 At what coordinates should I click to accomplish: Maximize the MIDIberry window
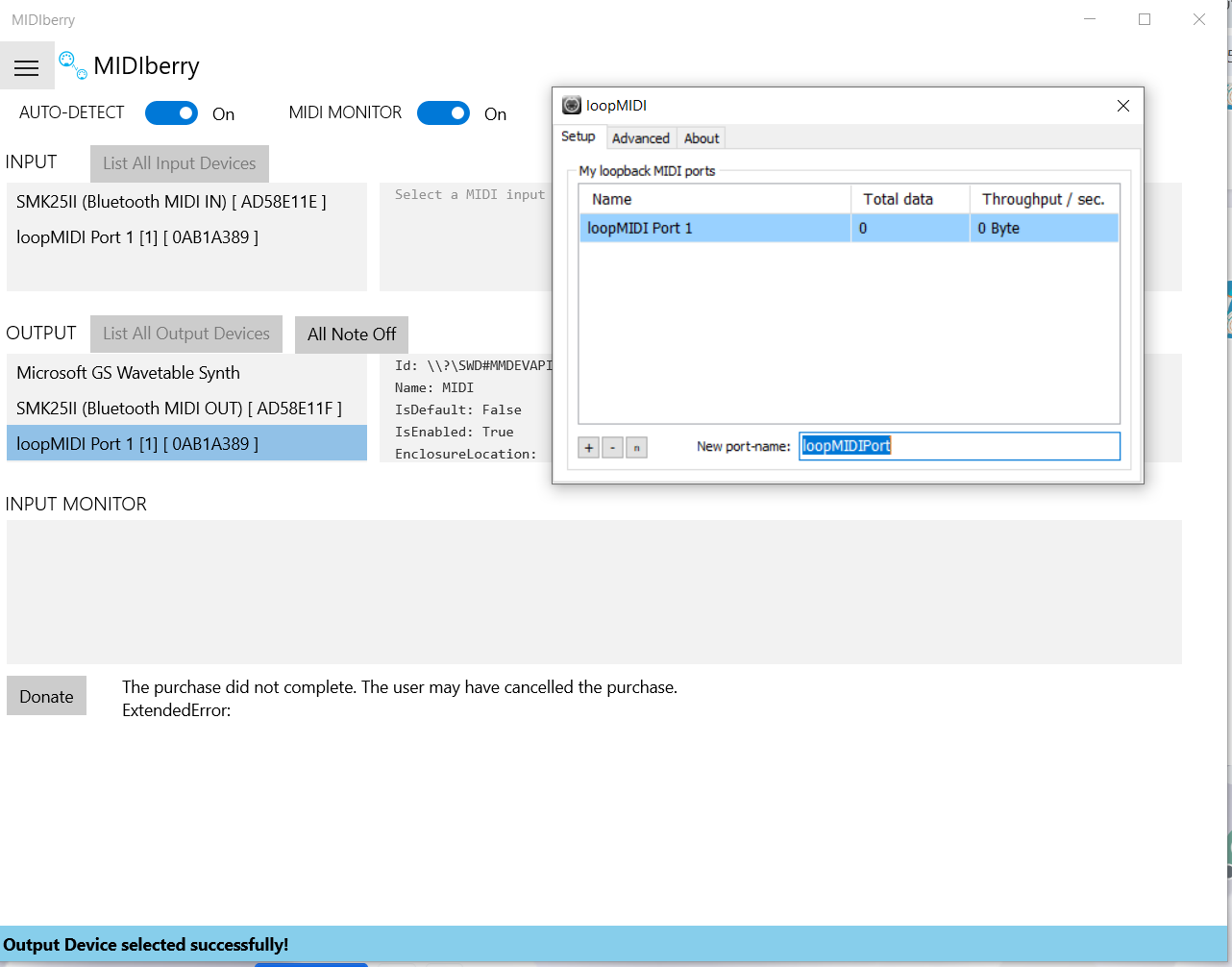pos(1145,19)
